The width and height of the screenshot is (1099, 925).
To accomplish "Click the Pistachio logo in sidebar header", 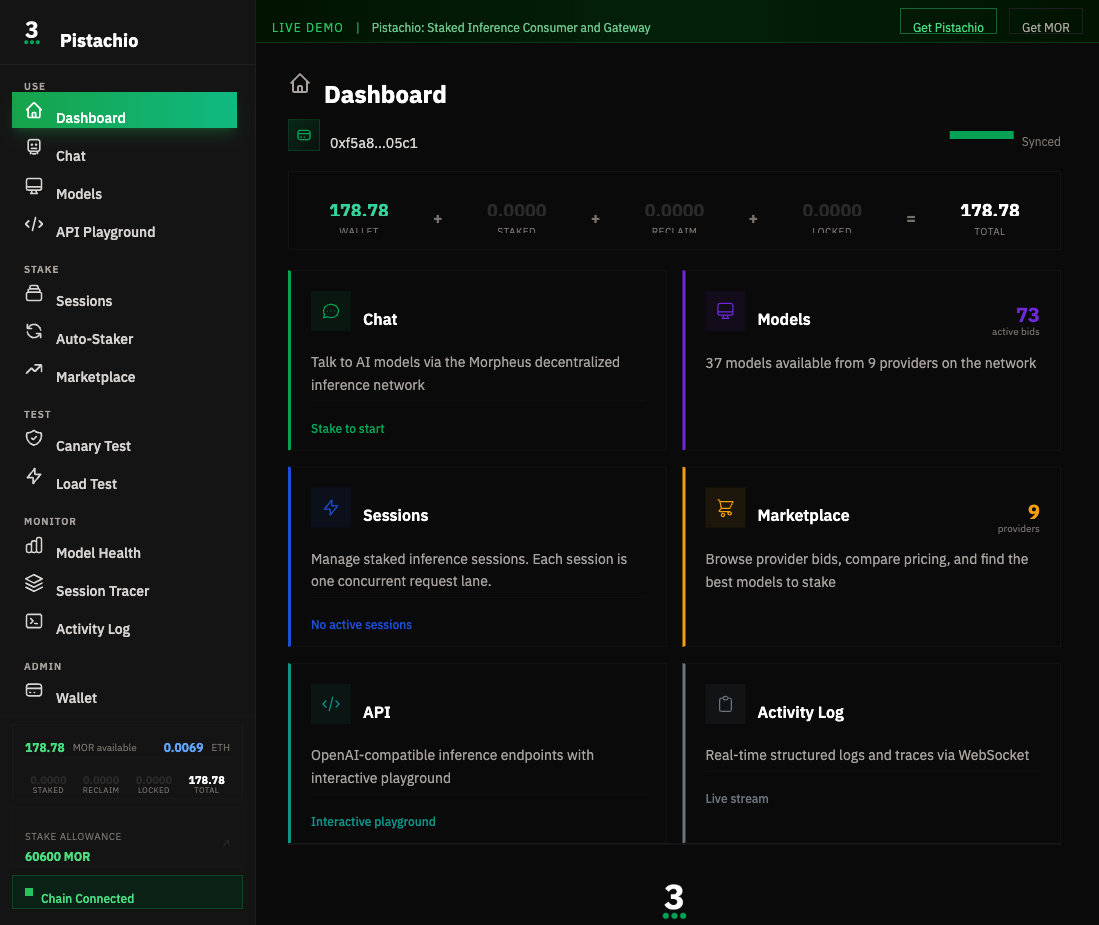I will [32, 33].
